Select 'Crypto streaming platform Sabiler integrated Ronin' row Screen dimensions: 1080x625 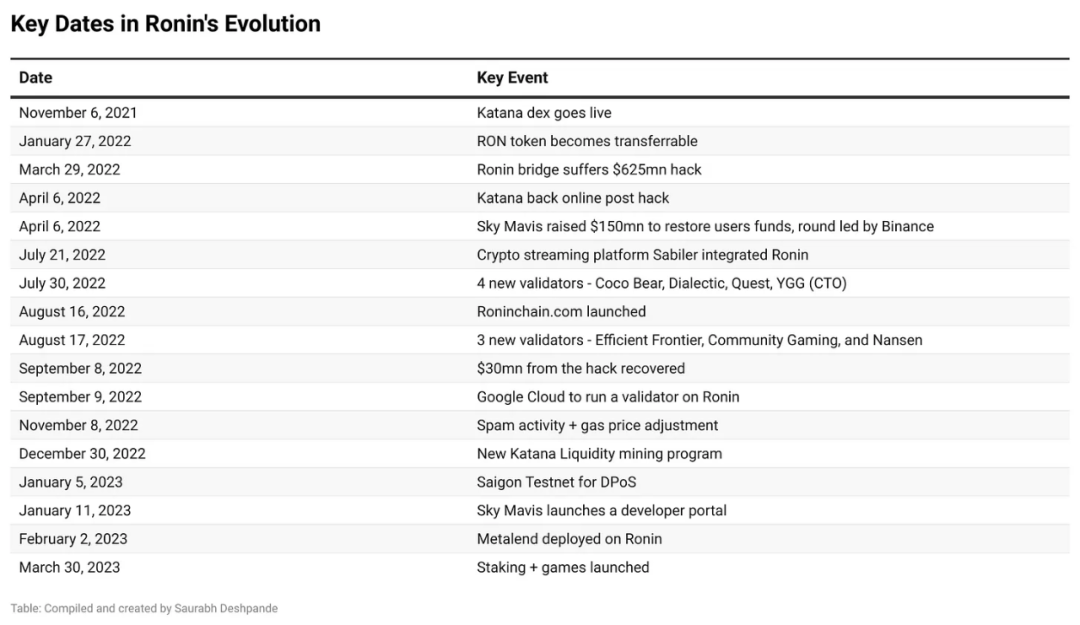(642, 255)
